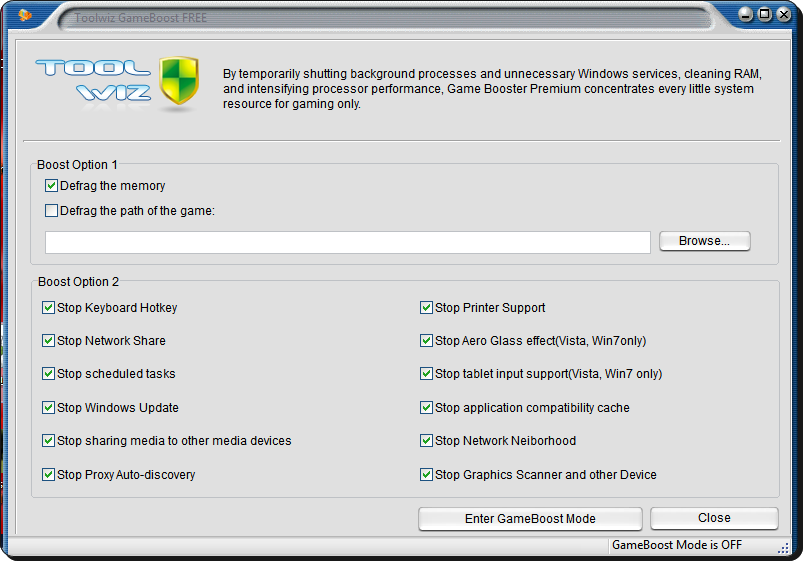The image size is (803, 561).
Task: Click the Close button at bottom
Action: (714, 518)
